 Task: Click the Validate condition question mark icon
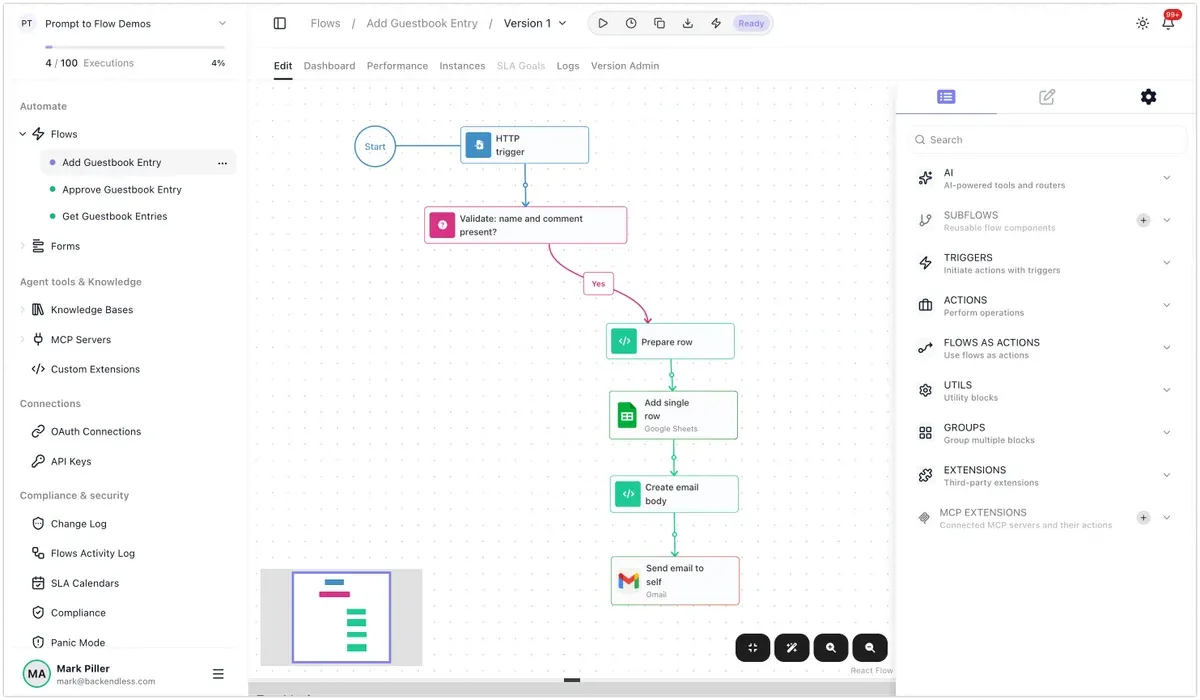pyautogui.click(x=442, y=225)
